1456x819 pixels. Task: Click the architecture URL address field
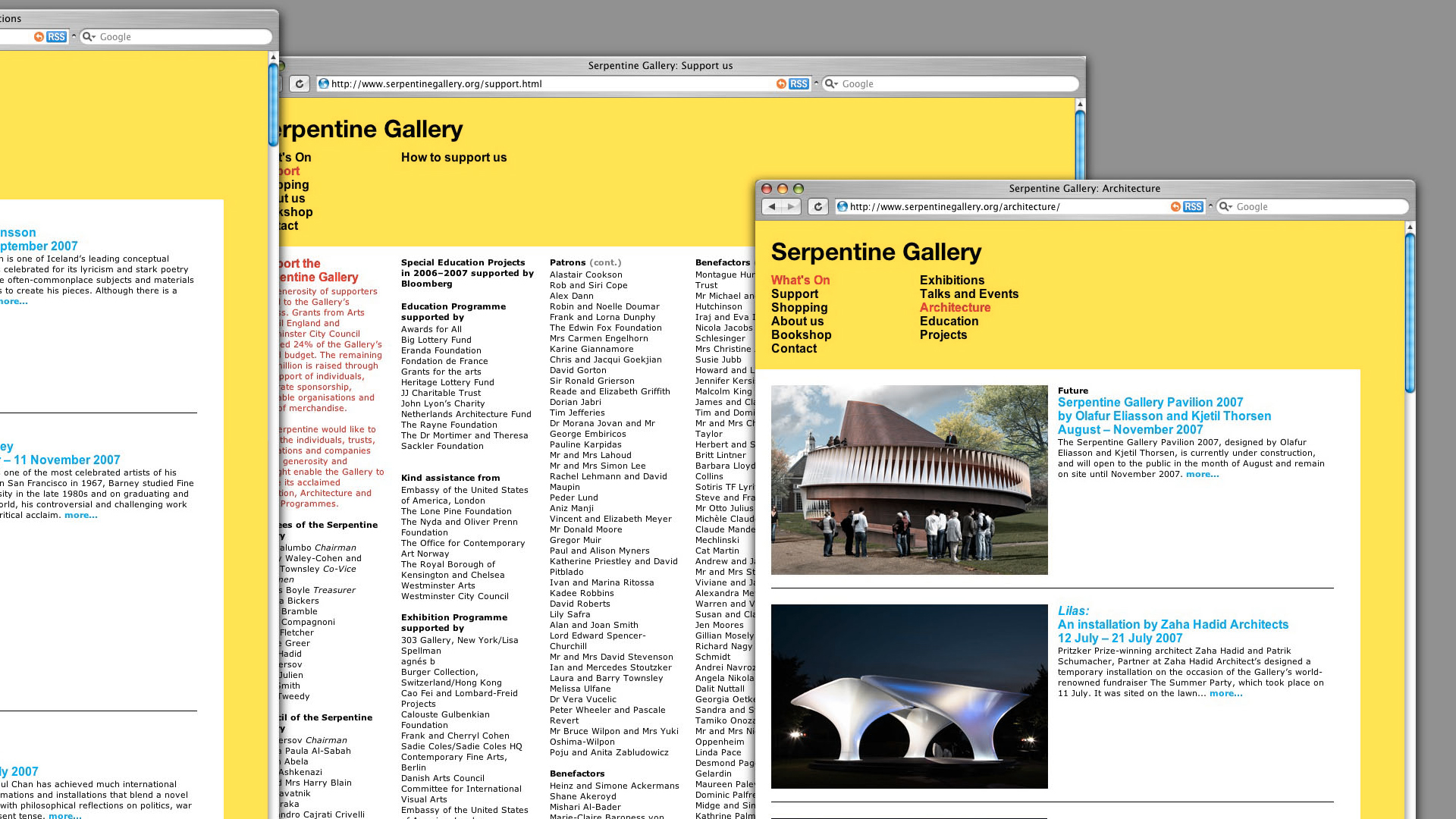coord(1001,207)
